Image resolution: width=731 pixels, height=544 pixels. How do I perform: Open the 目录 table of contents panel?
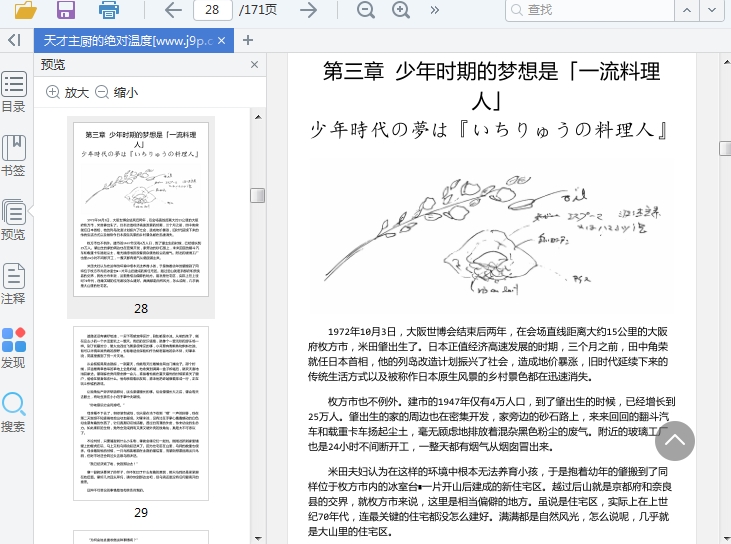14,92
